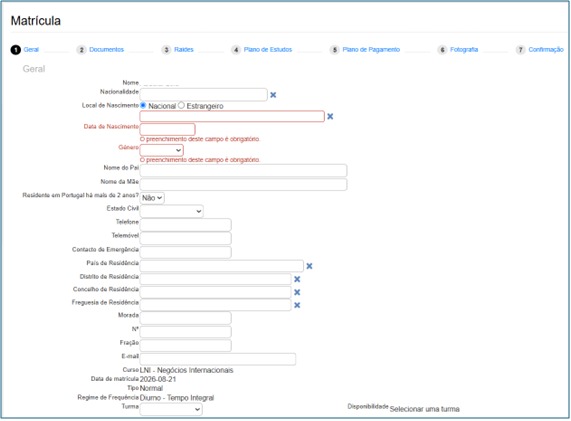The image size is (571, 421).
Task: Switch to Plano de Pagamento step
Action: pos(371,50)
